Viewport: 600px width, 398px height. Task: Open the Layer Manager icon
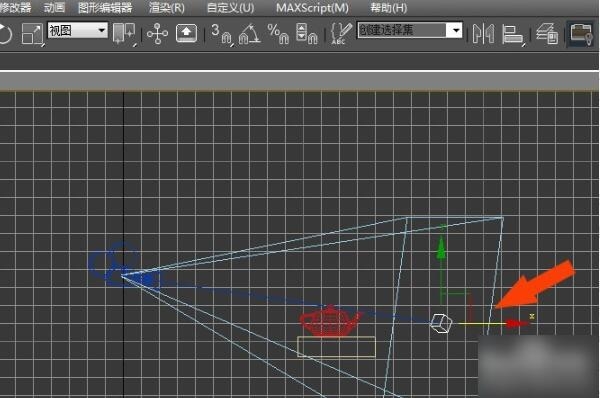pos(547,34)
